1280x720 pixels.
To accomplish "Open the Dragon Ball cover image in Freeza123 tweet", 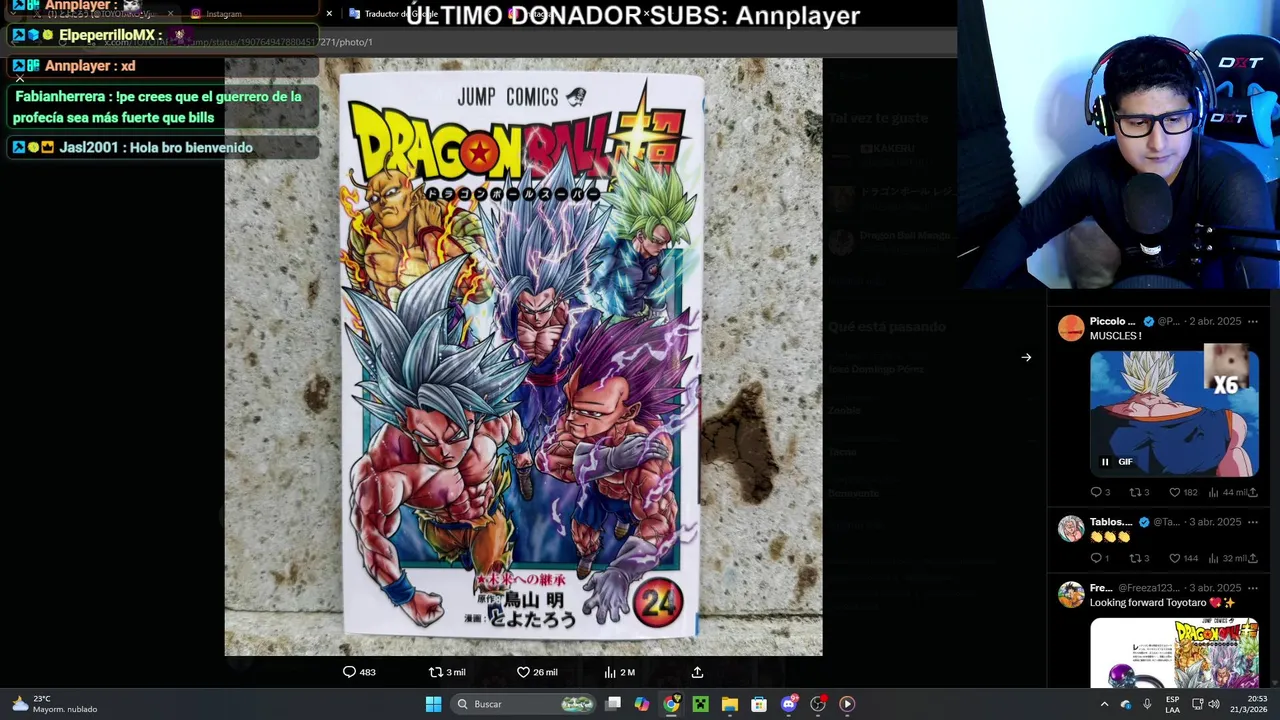I will point(1174,653).
